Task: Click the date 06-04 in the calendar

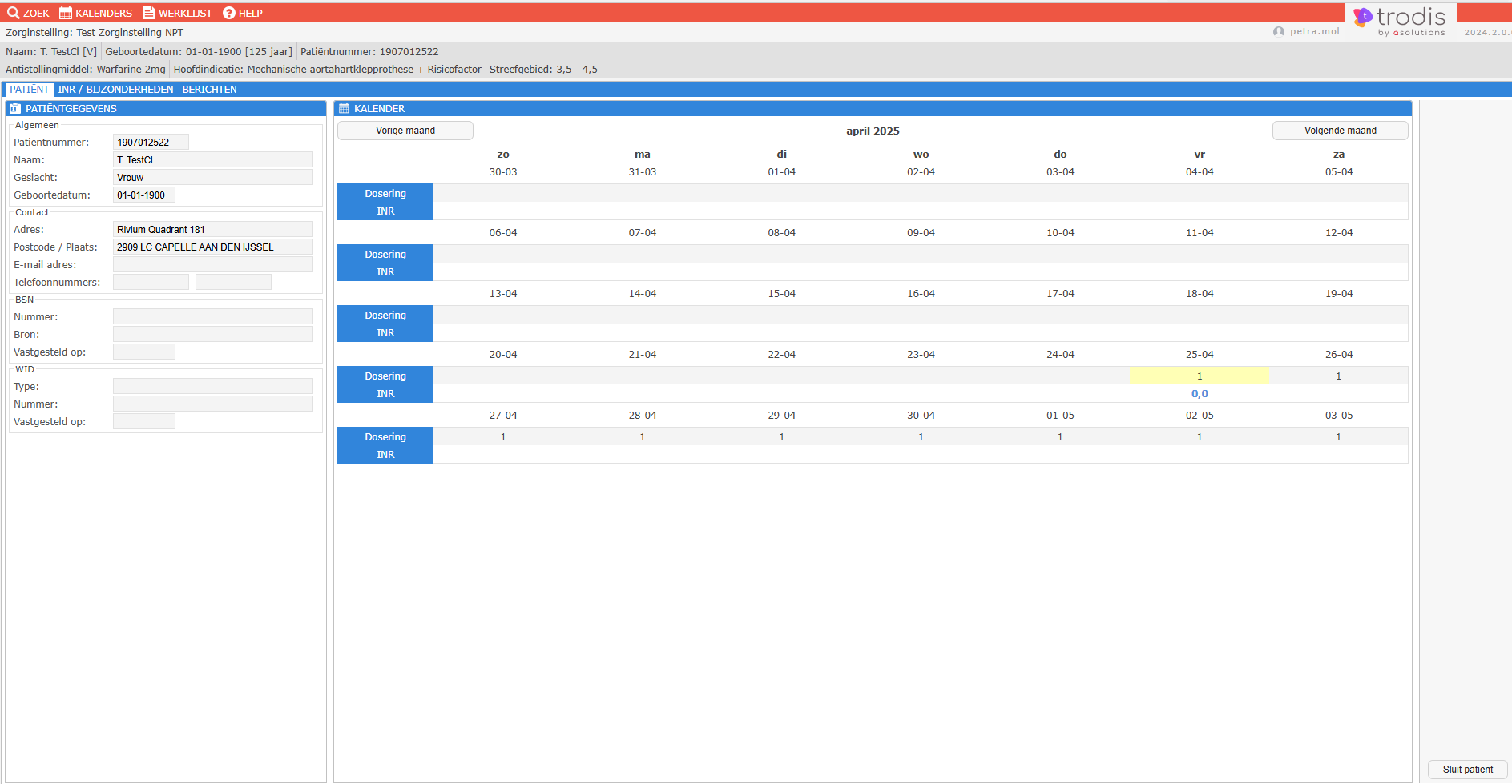Action: pos(503,233)
